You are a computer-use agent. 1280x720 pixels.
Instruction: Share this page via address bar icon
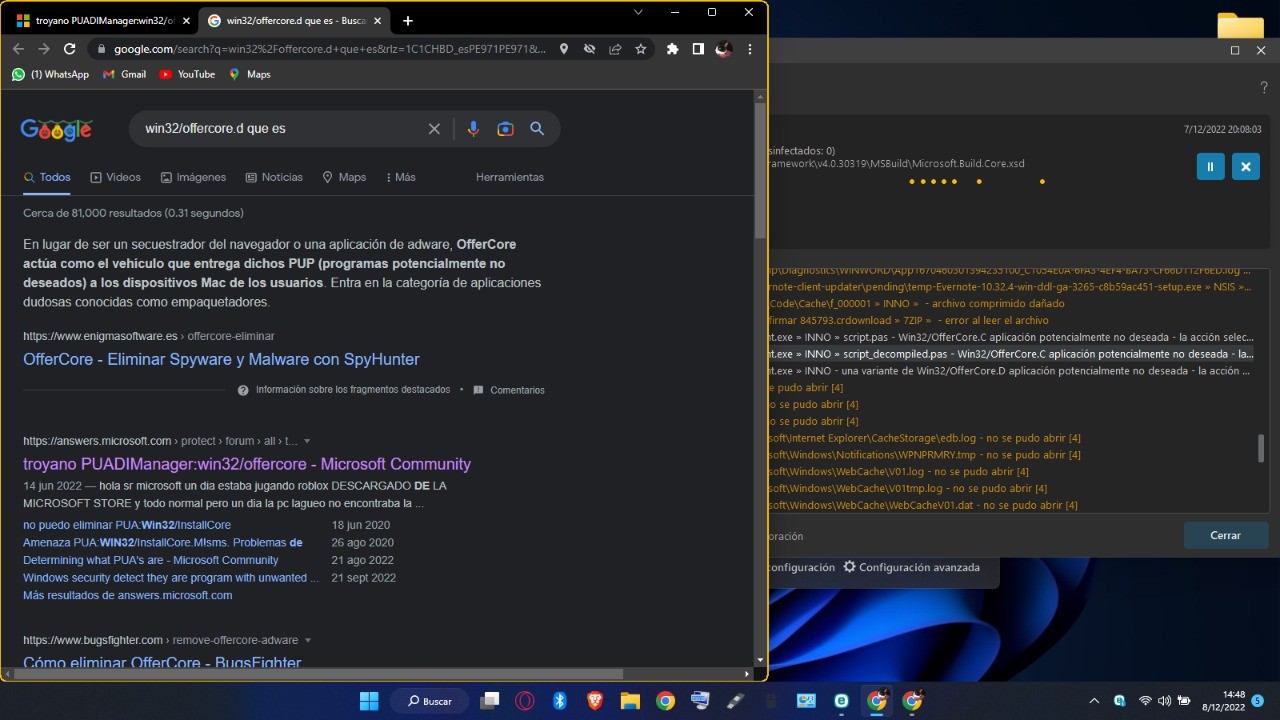click(x=615, y=49)
